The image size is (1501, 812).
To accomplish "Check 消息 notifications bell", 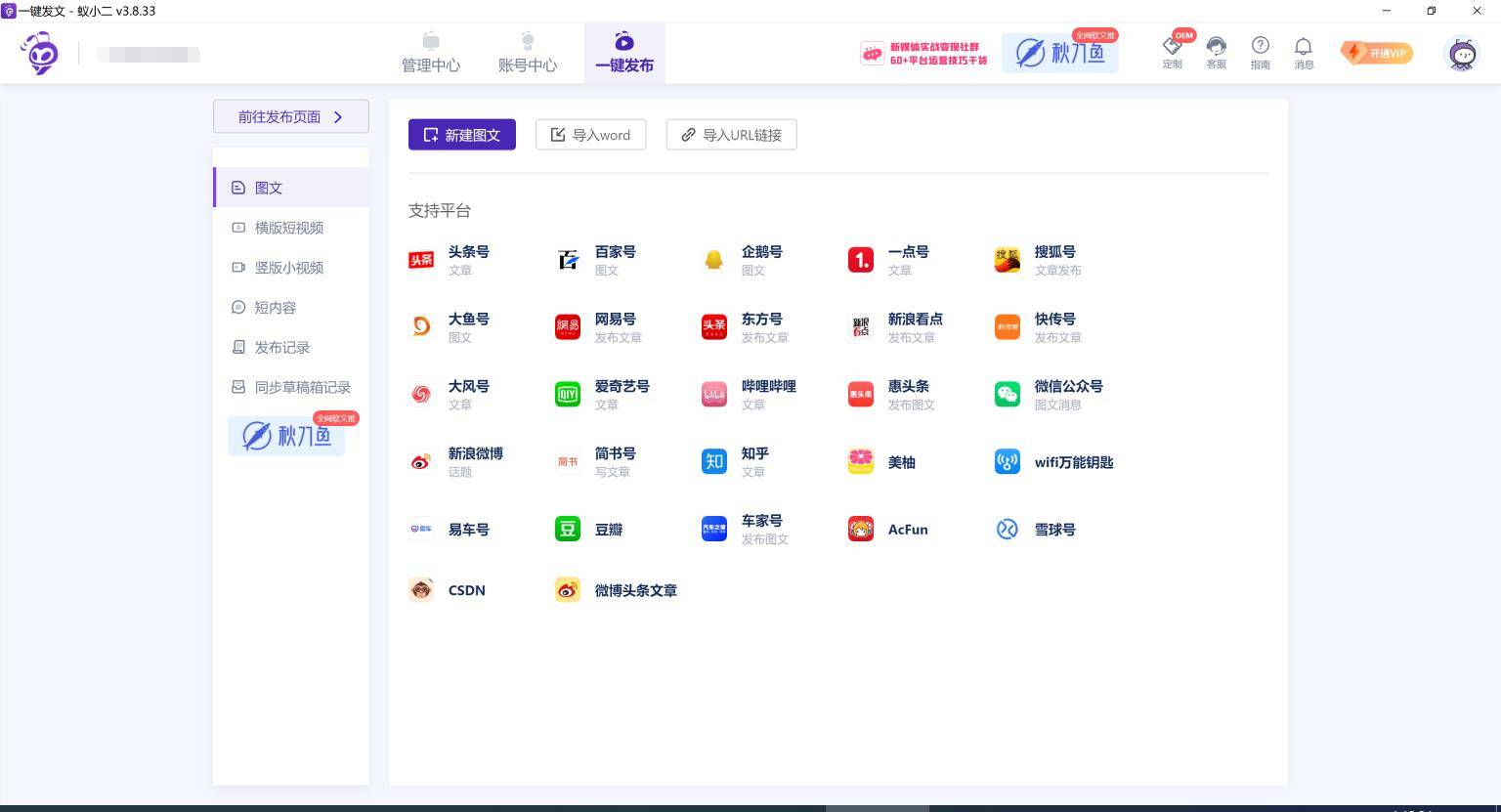I will pos(1304,52).
